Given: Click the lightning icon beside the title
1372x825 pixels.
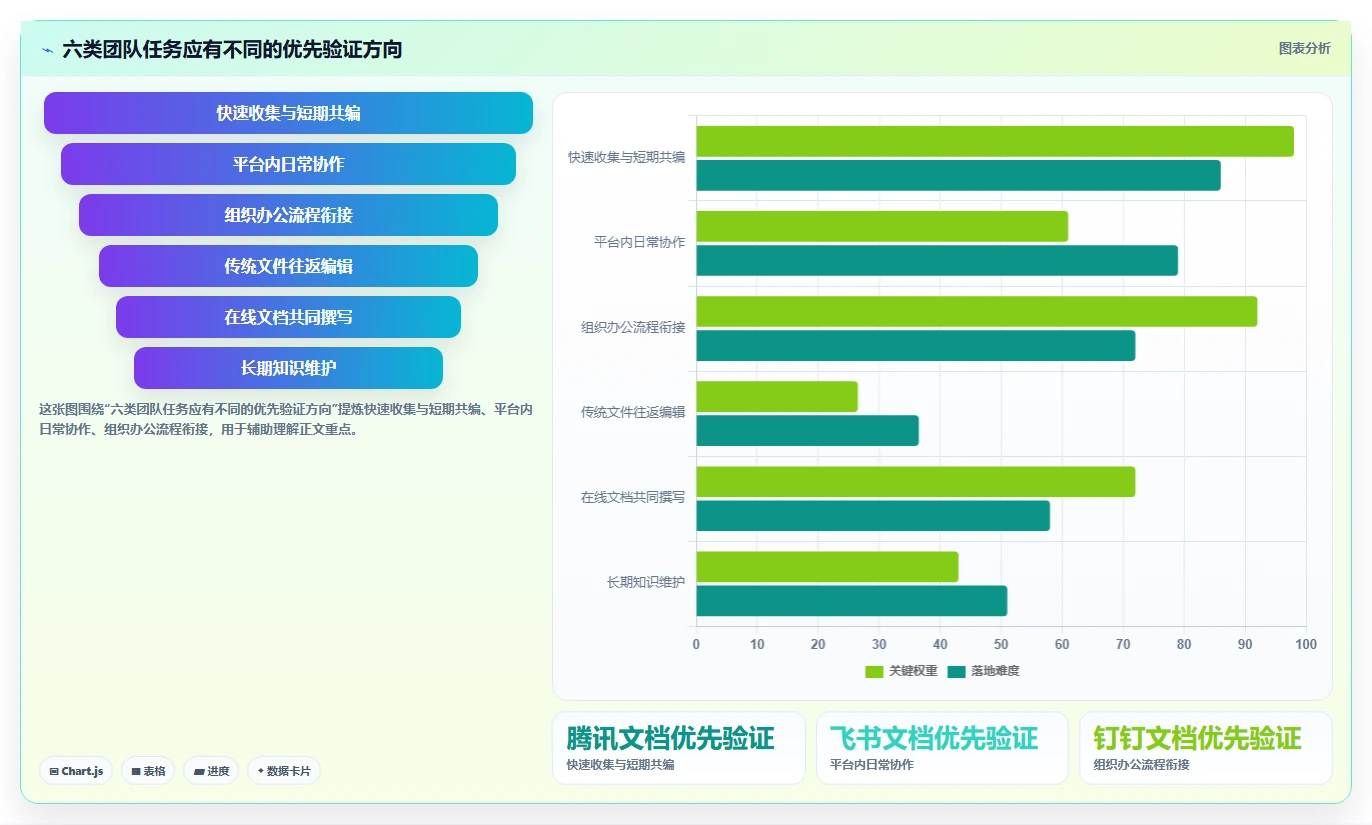Looking at the screenshot, I should (48, 49).
